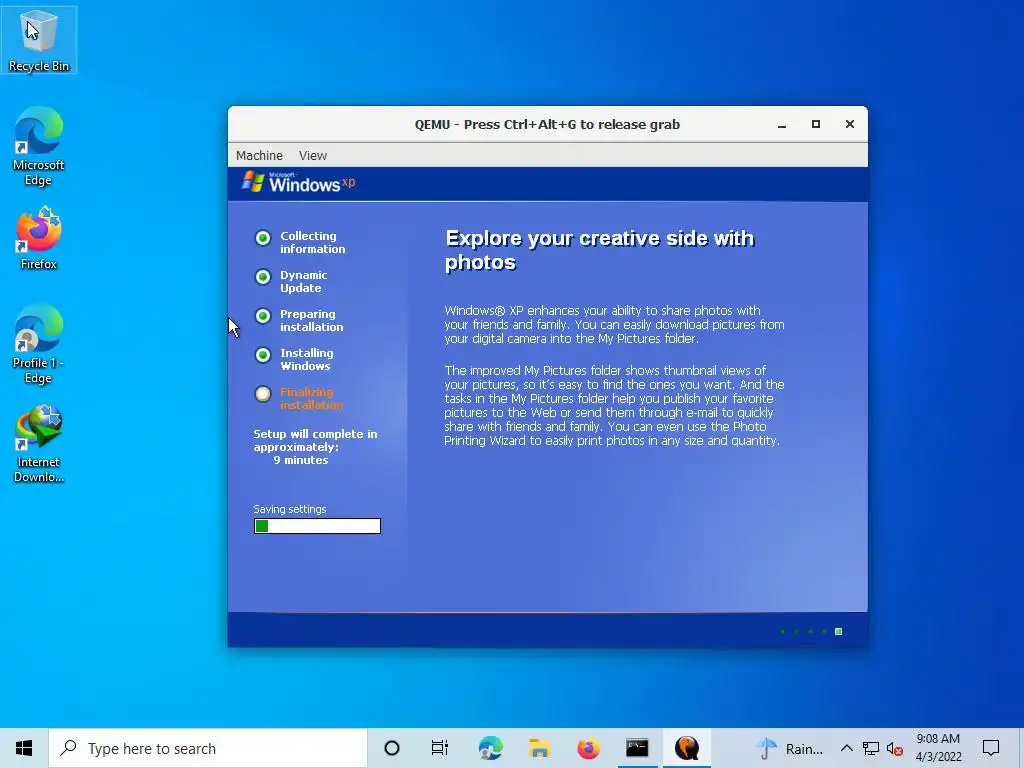Open the View menu in QEMU
The height and width of the screenshot is (768, 1024).
[312, 155]
